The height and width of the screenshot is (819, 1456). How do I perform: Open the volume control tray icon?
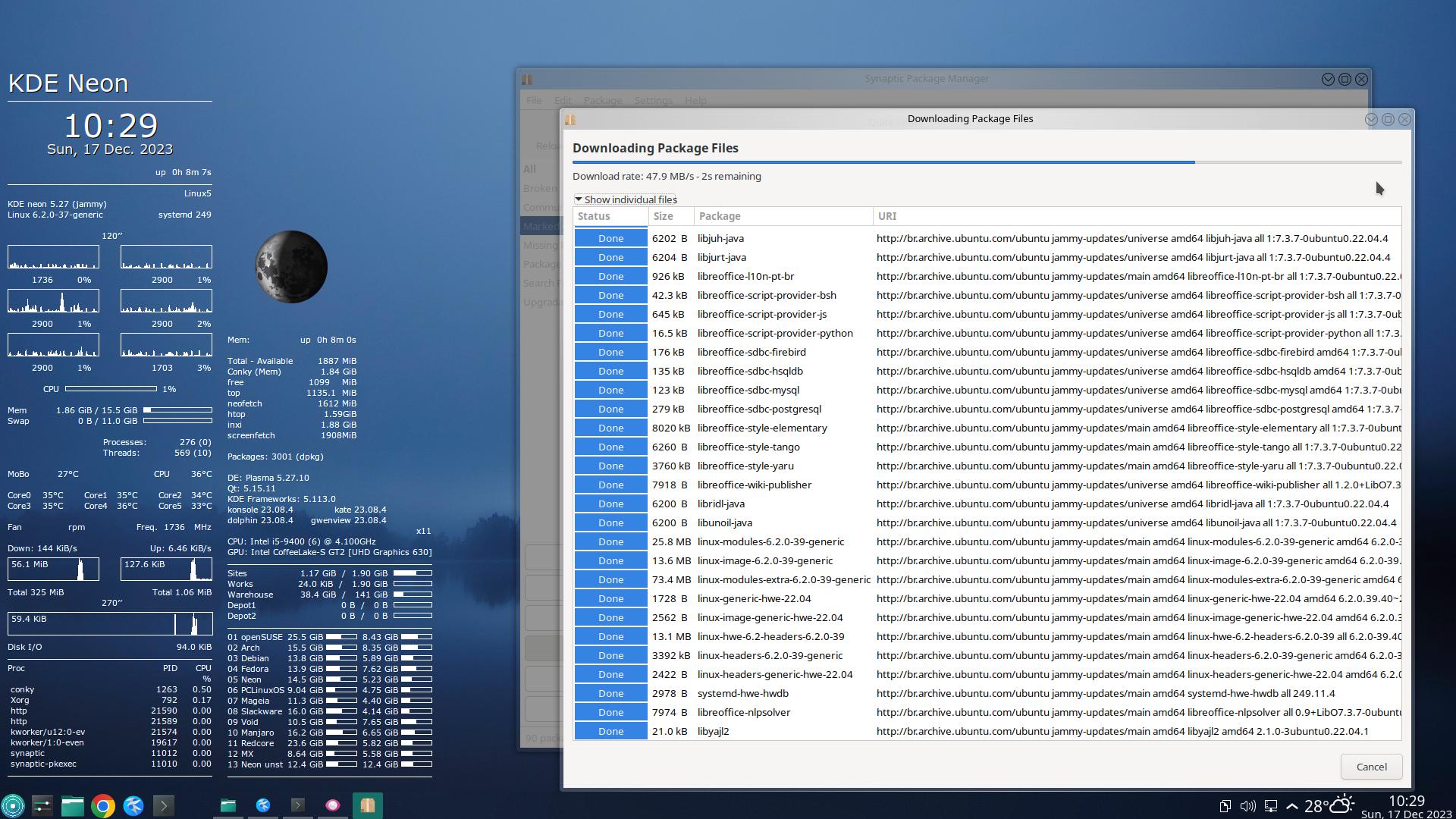[1247, 806]
